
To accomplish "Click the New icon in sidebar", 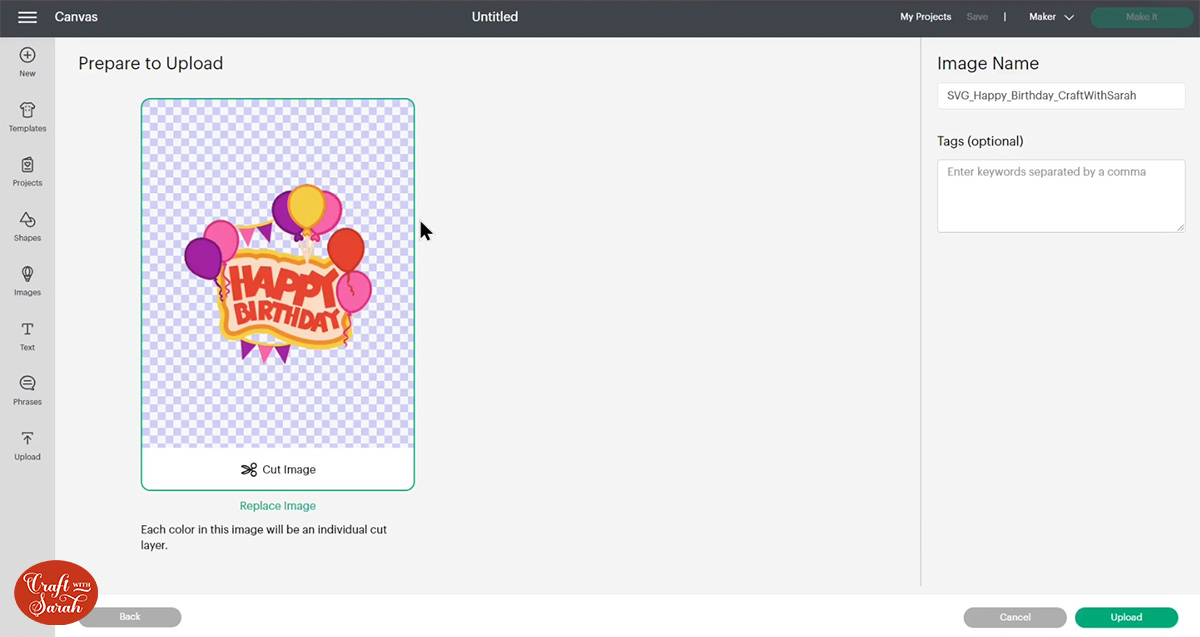I will [x=27, y=61].
